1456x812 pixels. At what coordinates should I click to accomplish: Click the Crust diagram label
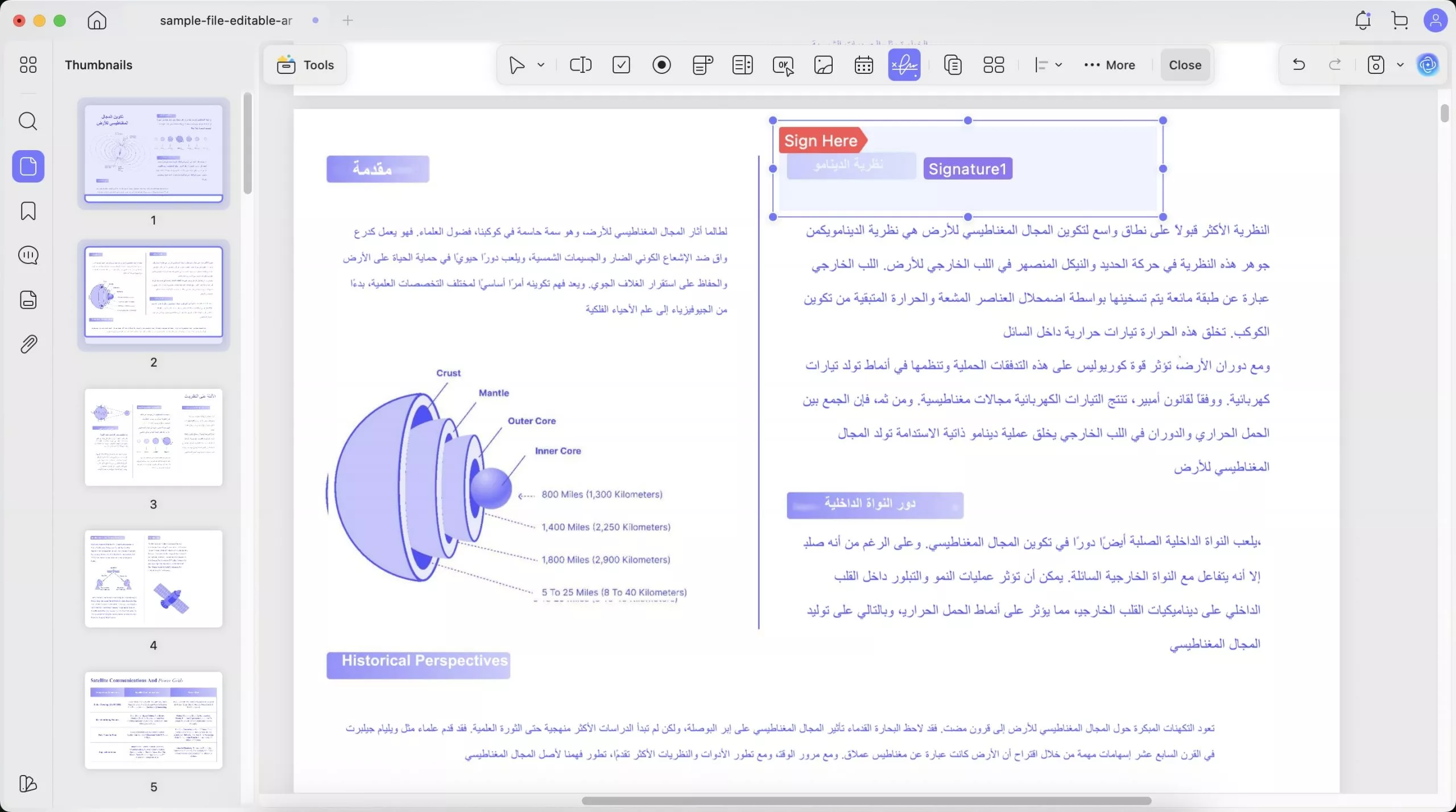coord(448,373)
